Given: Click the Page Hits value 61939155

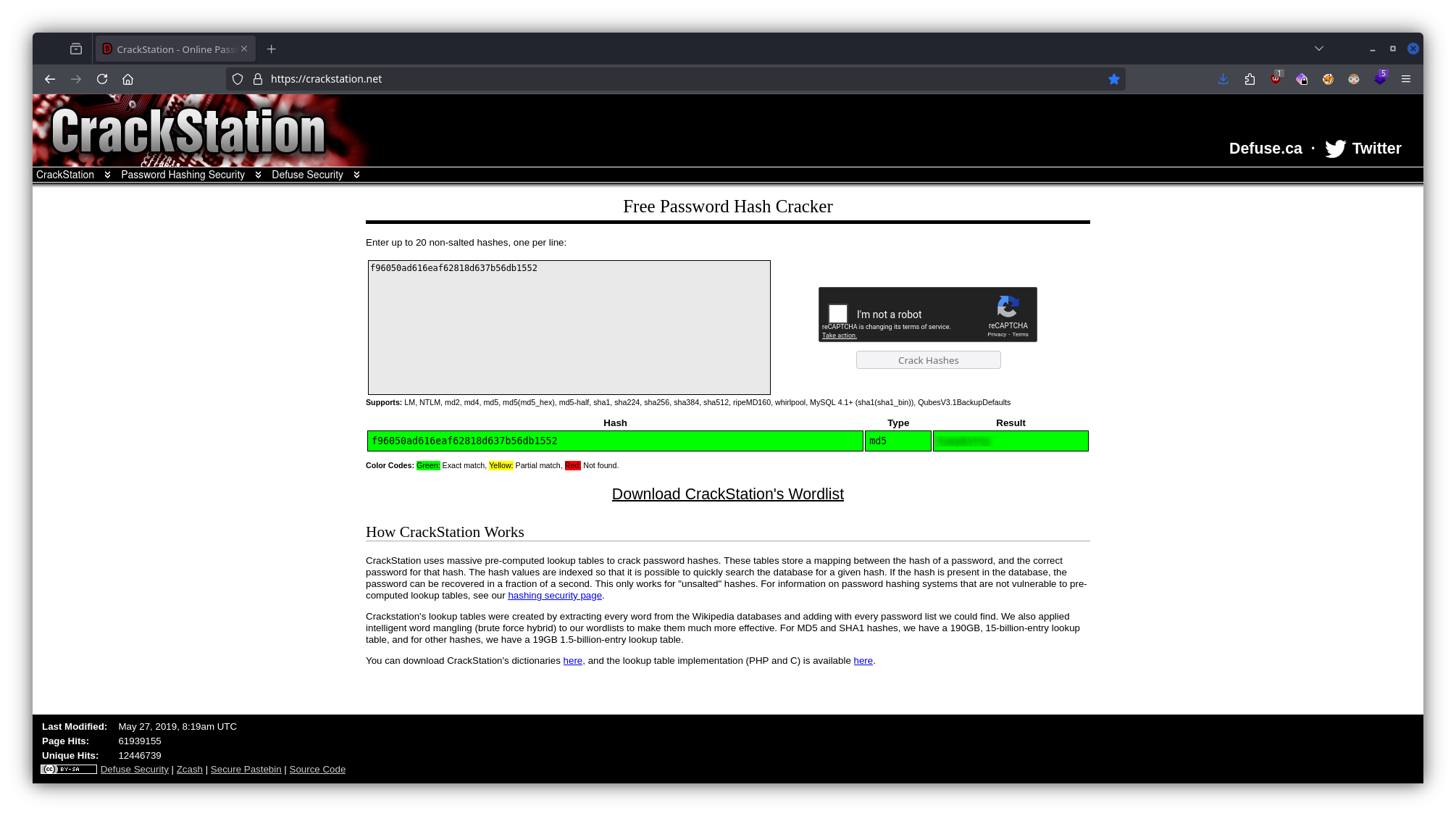Looking at the screenshot, I should coord(140,741).
